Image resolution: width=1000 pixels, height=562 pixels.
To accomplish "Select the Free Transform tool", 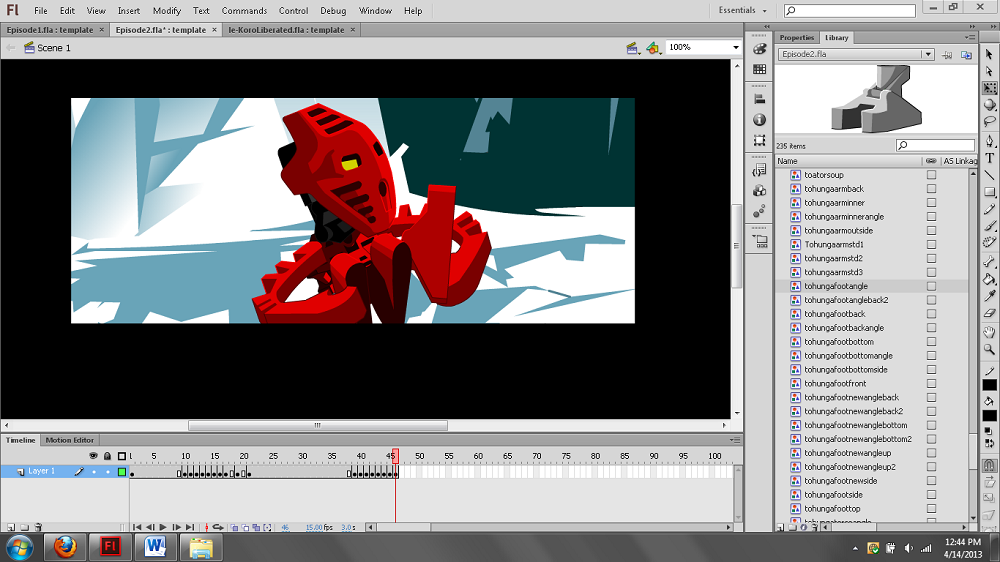I will pyautogui.click(x=989, y=88).
